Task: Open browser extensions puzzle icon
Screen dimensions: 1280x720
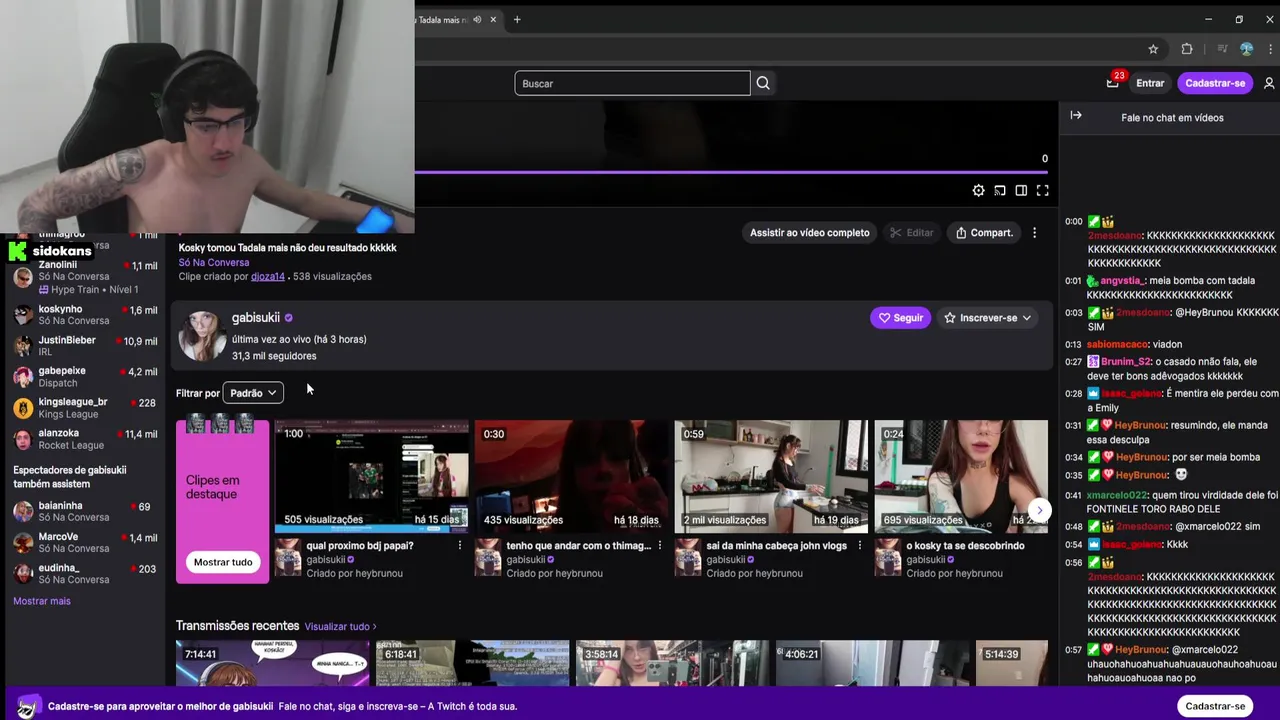Action: pos(1187,49)
